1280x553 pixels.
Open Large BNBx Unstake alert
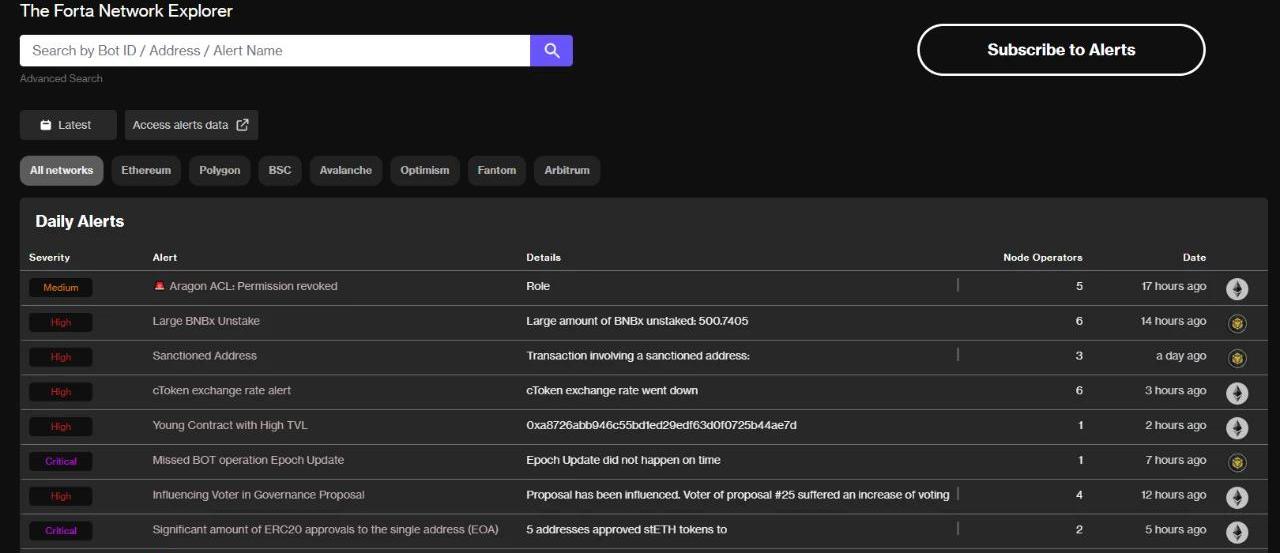click(206, 321)
